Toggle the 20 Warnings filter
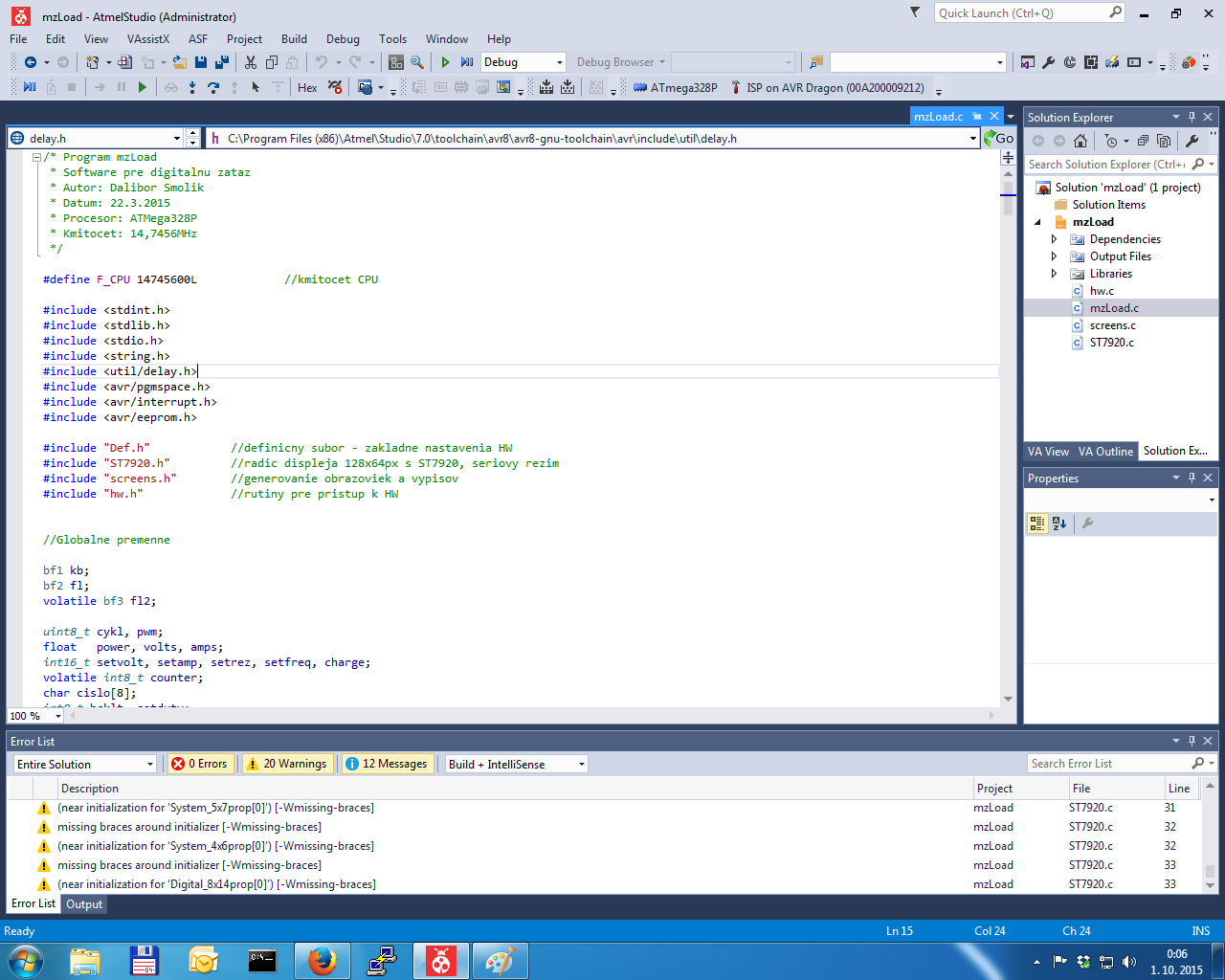 coord(286,764)
